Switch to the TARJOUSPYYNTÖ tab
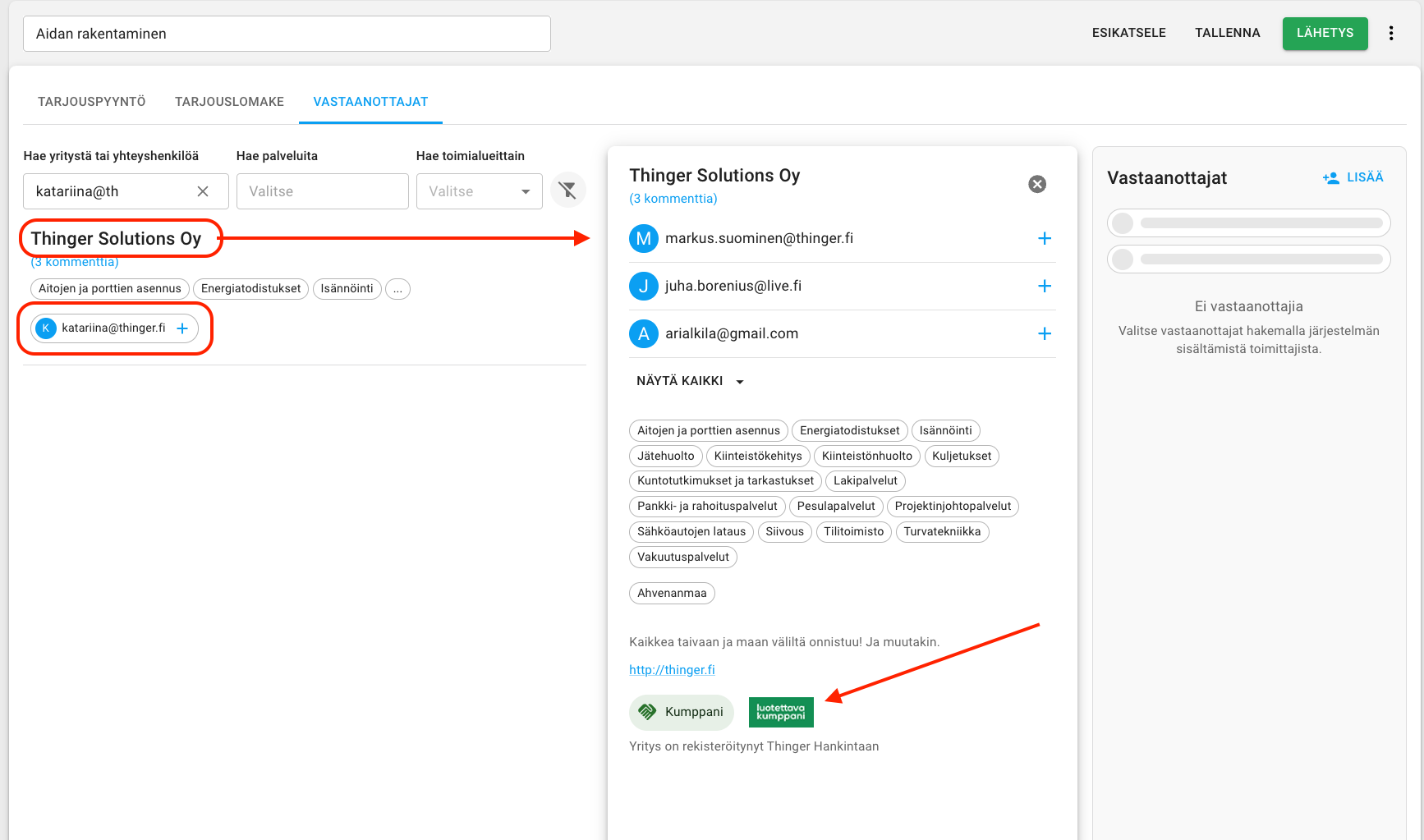 tap(92, 102)
